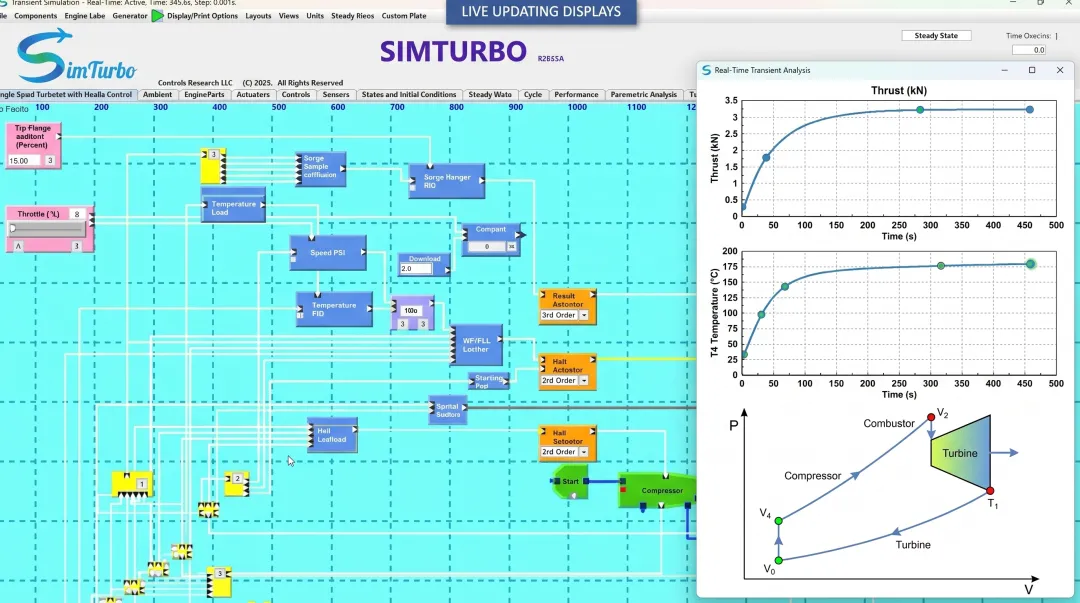
Task: Select the Compant block
Action: [490, 238]
